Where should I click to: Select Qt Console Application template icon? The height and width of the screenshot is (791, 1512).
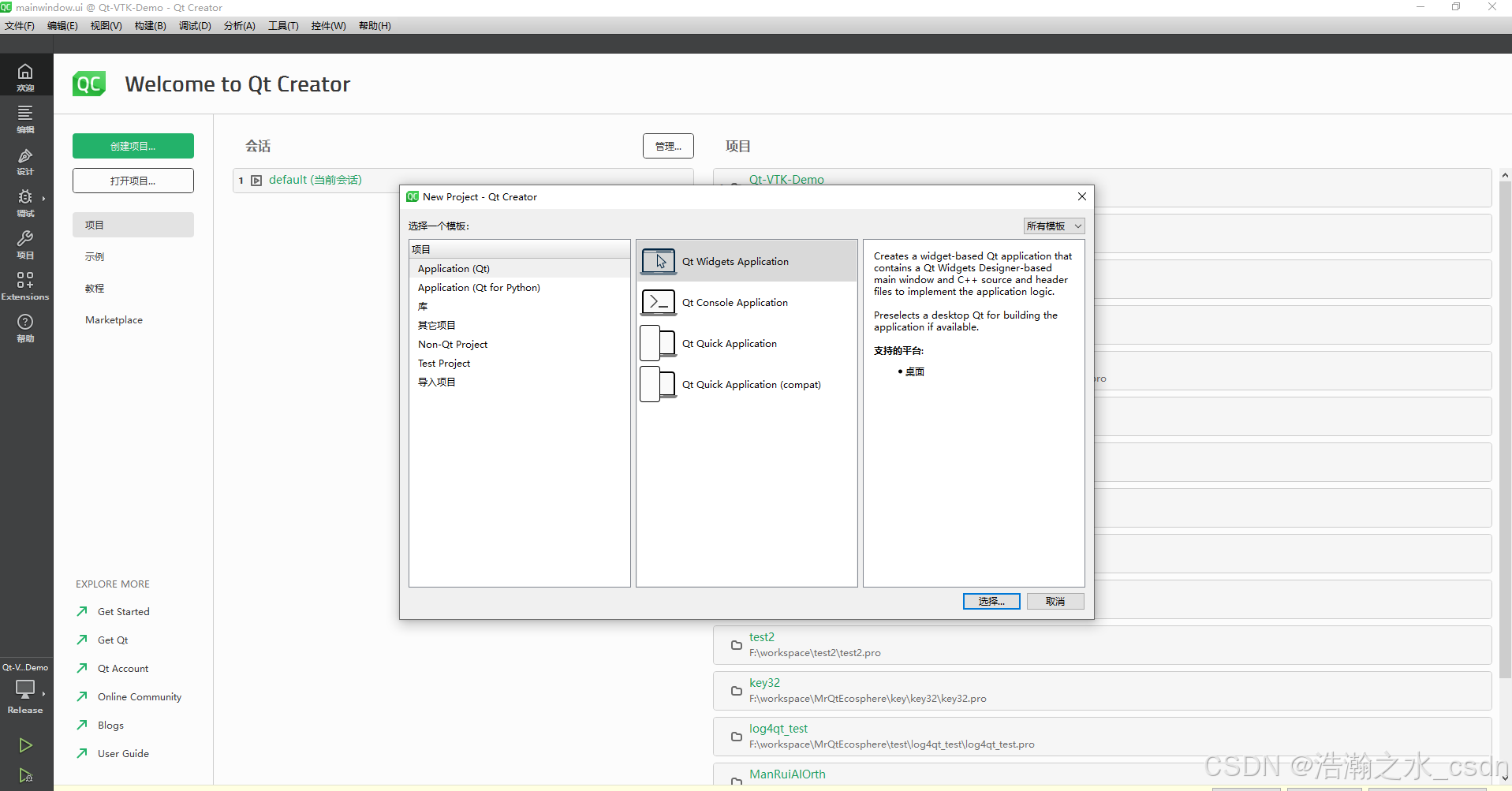click(659, 302)
